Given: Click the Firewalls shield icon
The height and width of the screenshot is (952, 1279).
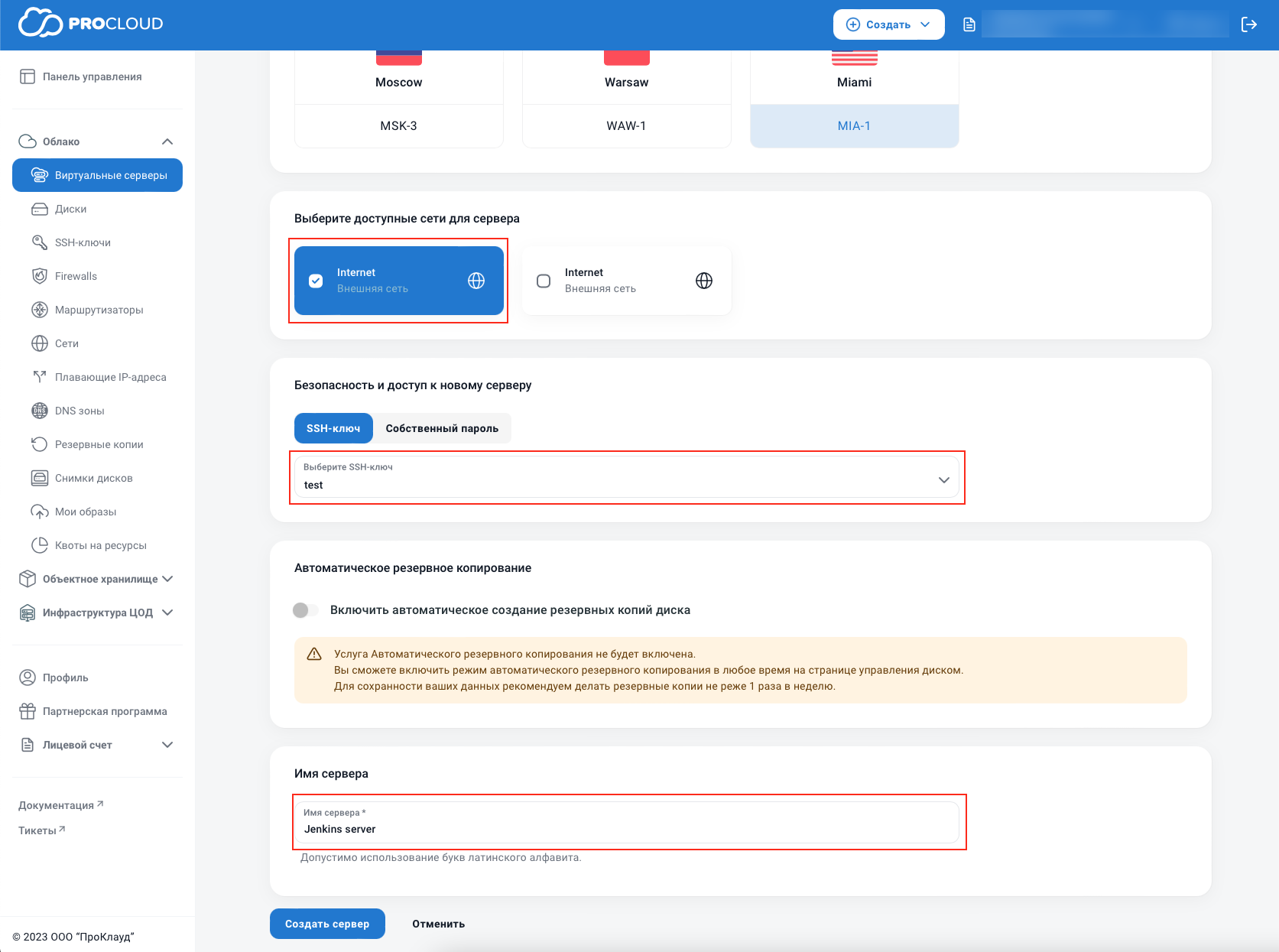Looking at the screenshot, I should point(39,276).
